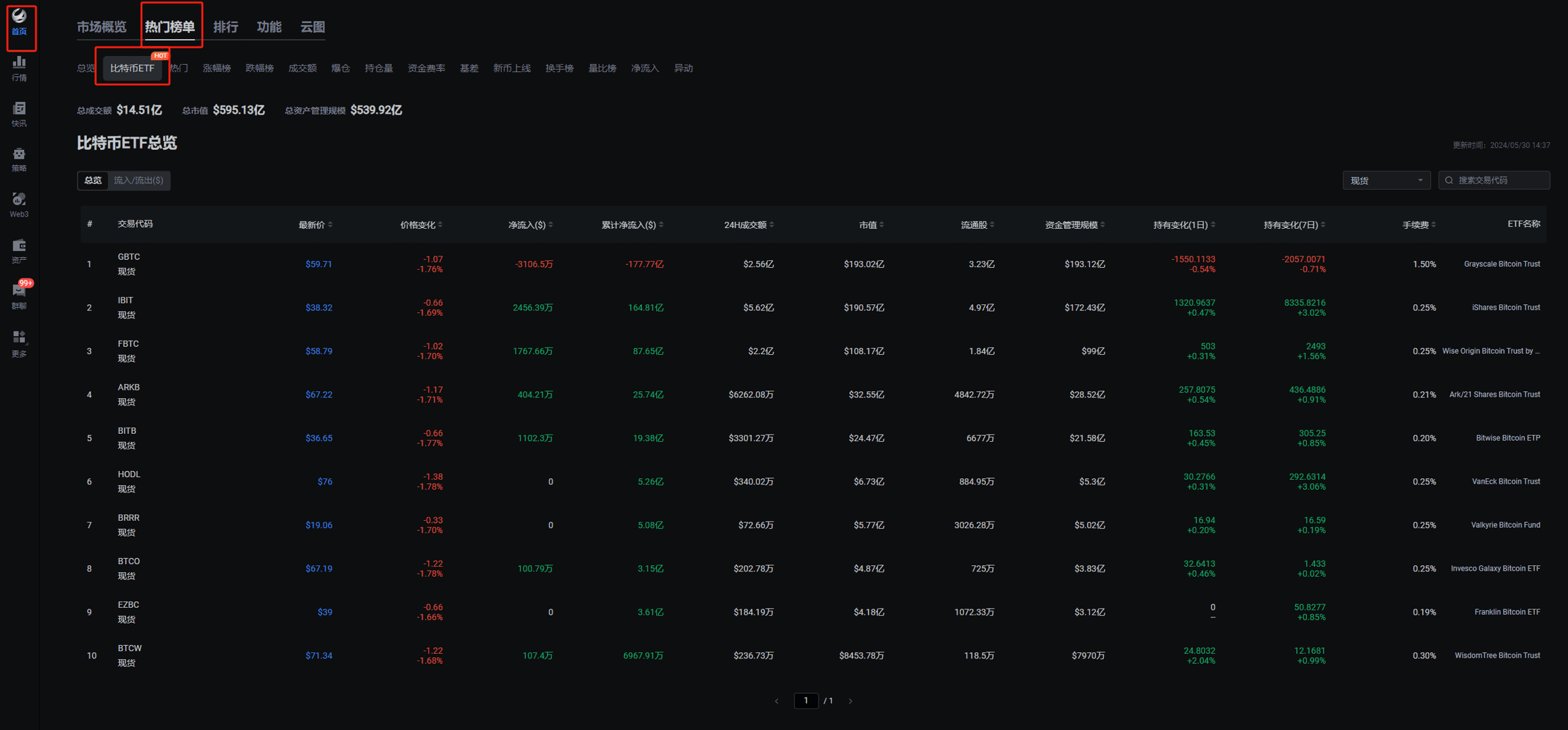The image size is (1568, 730).
Task: Click BTCW ticker in row 10
Action: click(x=129, y=648)
